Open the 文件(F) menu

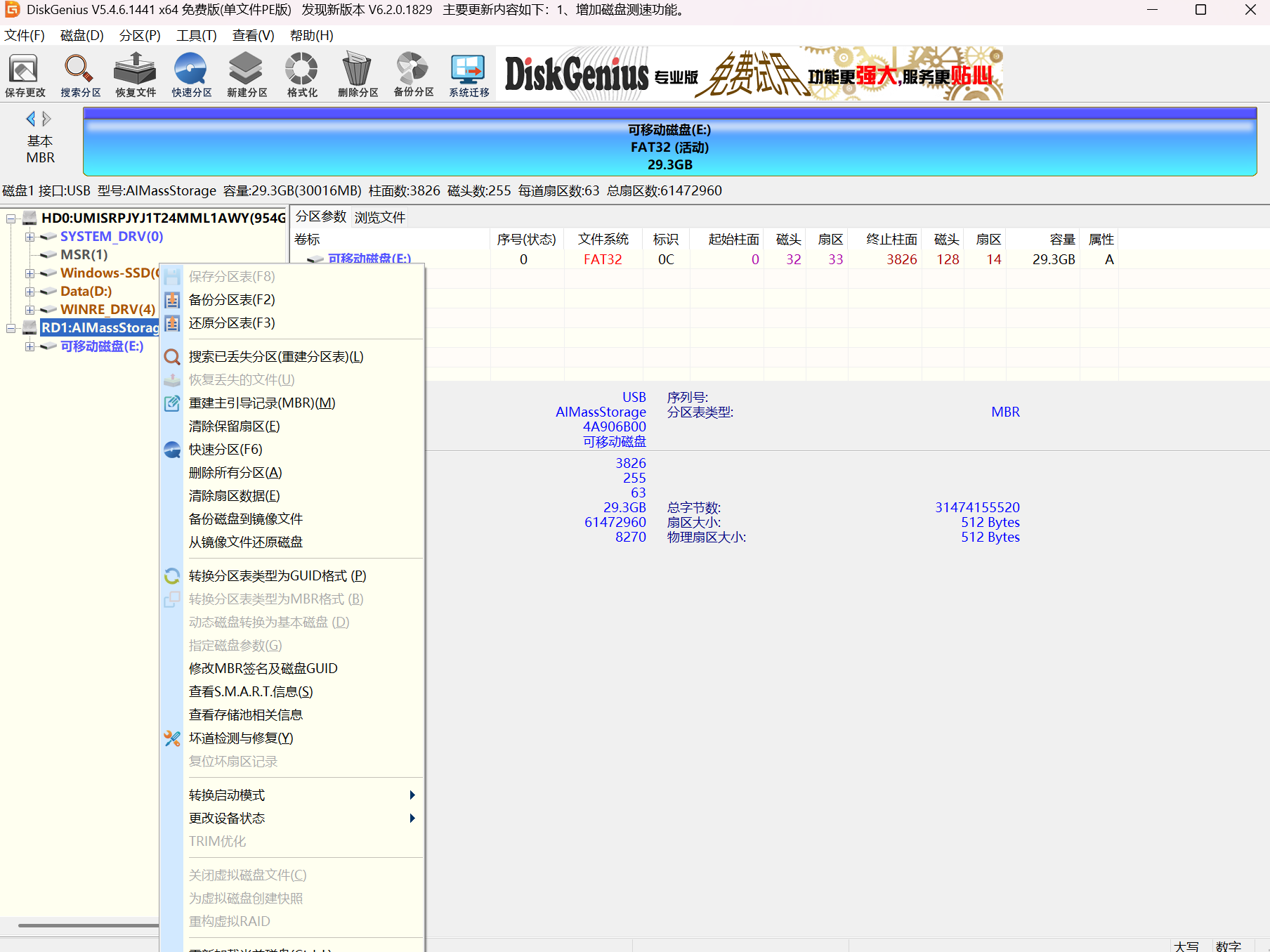tap(25, 35)
